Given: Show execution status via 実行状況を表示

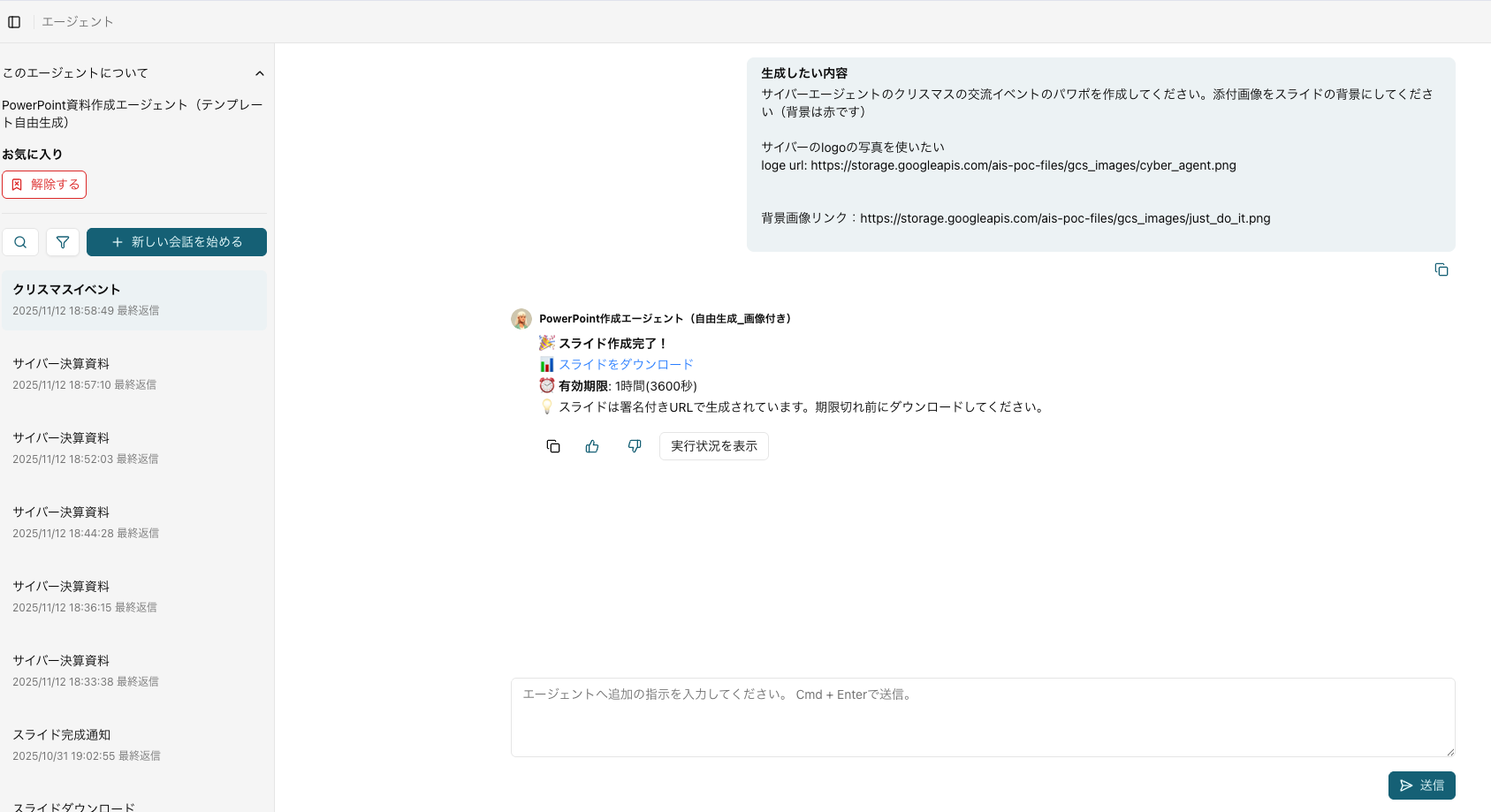Looking at the screenshot, I should [713, 446].
